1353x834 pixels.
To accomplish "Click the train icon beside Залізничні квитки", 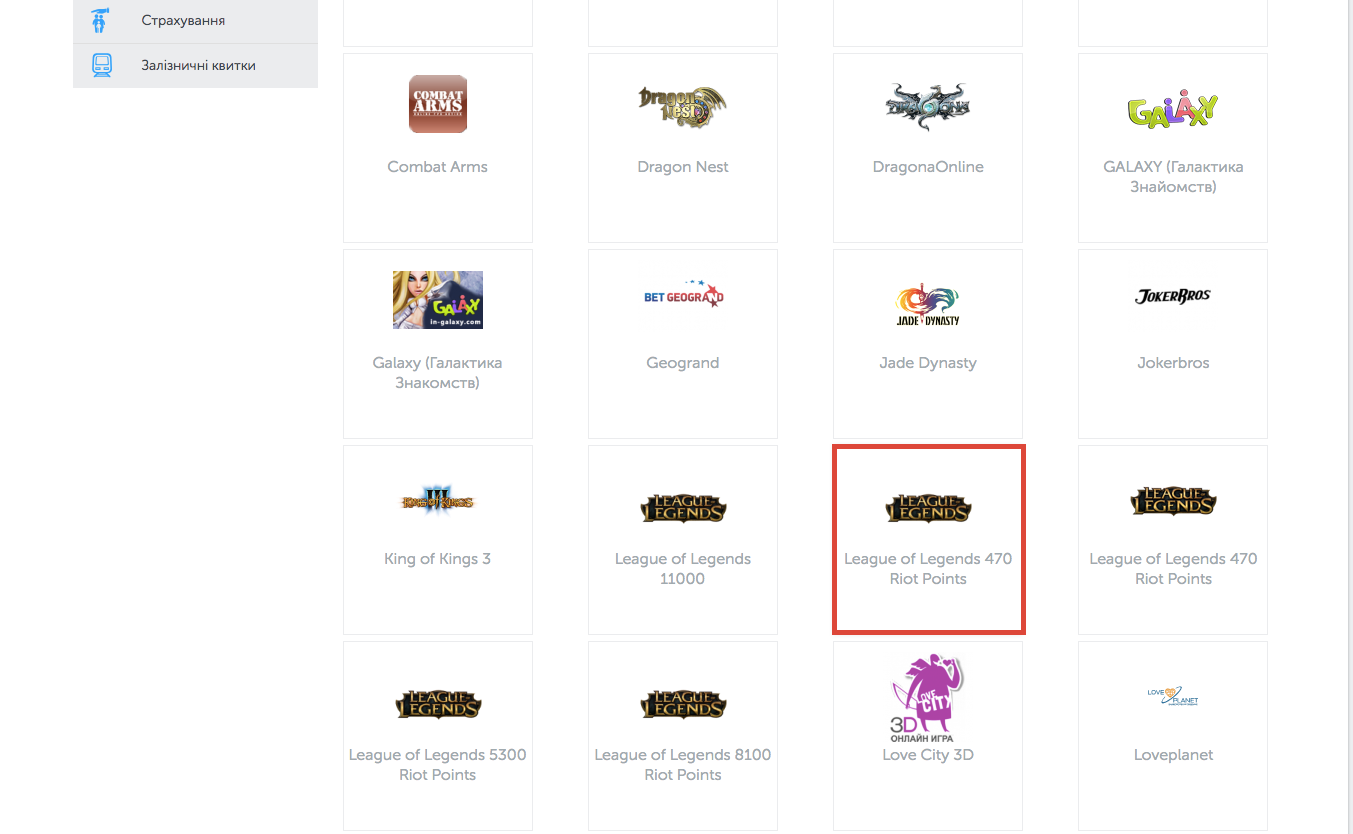I will coord(101,65).
